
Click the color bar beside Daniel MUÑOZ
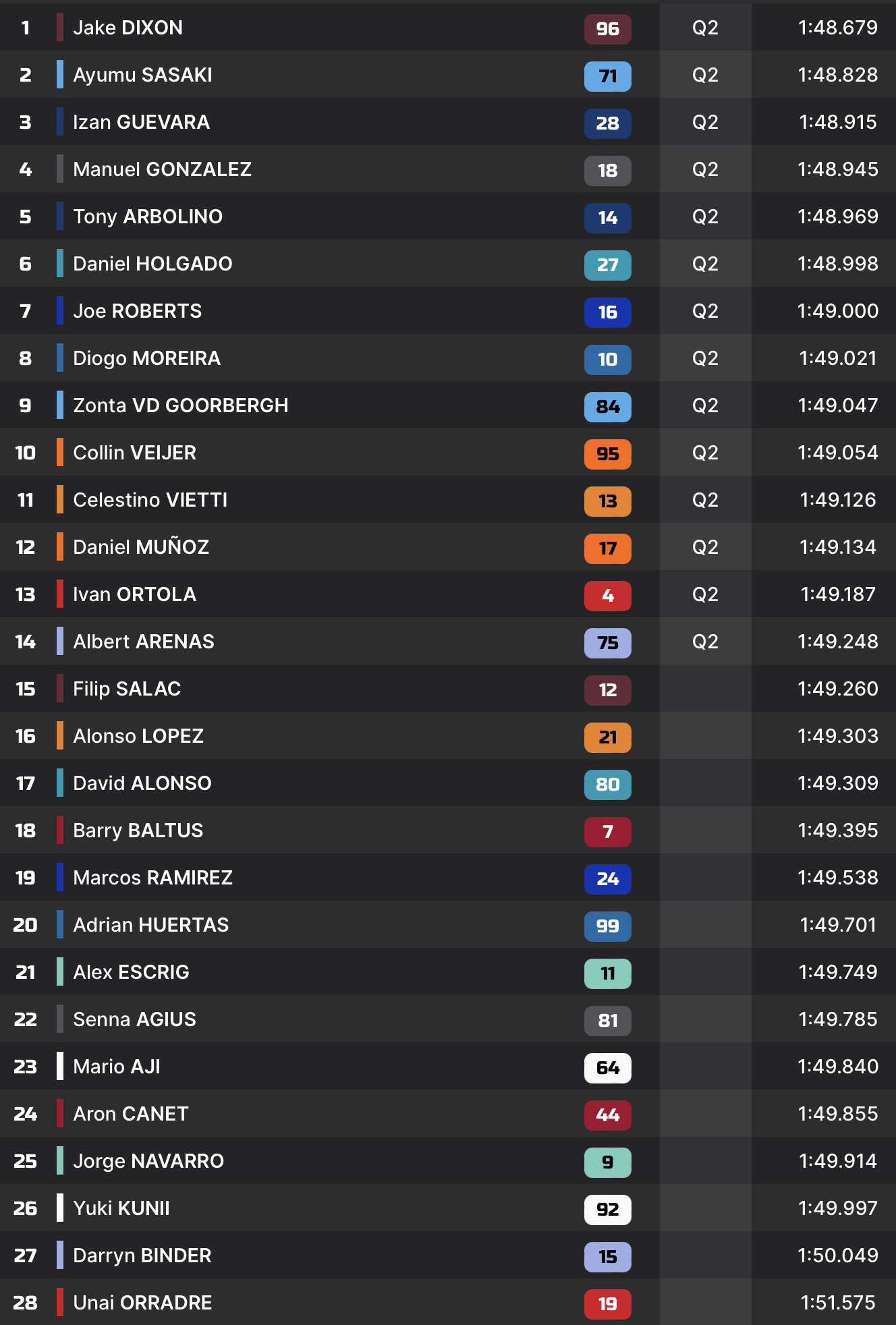(60, 546)
